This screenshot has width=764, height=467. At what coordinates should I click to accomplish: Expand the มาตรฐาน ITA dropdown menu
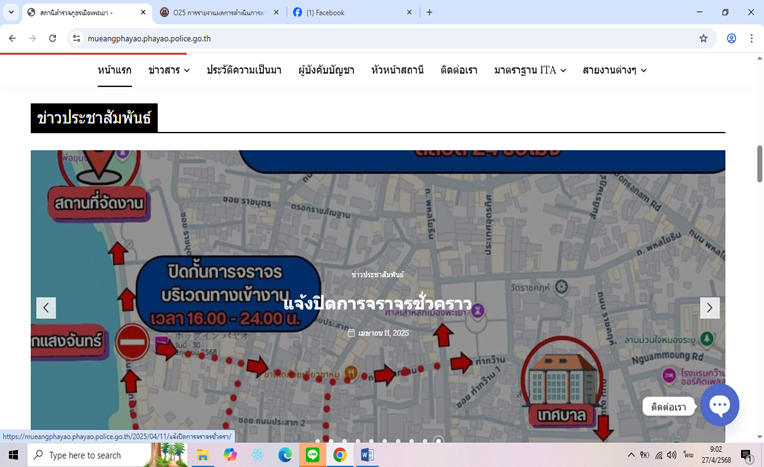coord(529,70)
